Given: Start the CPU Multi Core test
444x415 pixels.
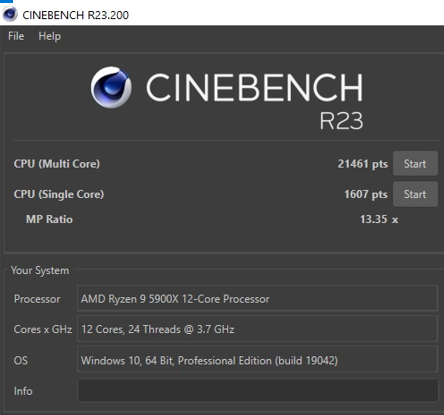Looking at the screenshot, I should point(415,163).
